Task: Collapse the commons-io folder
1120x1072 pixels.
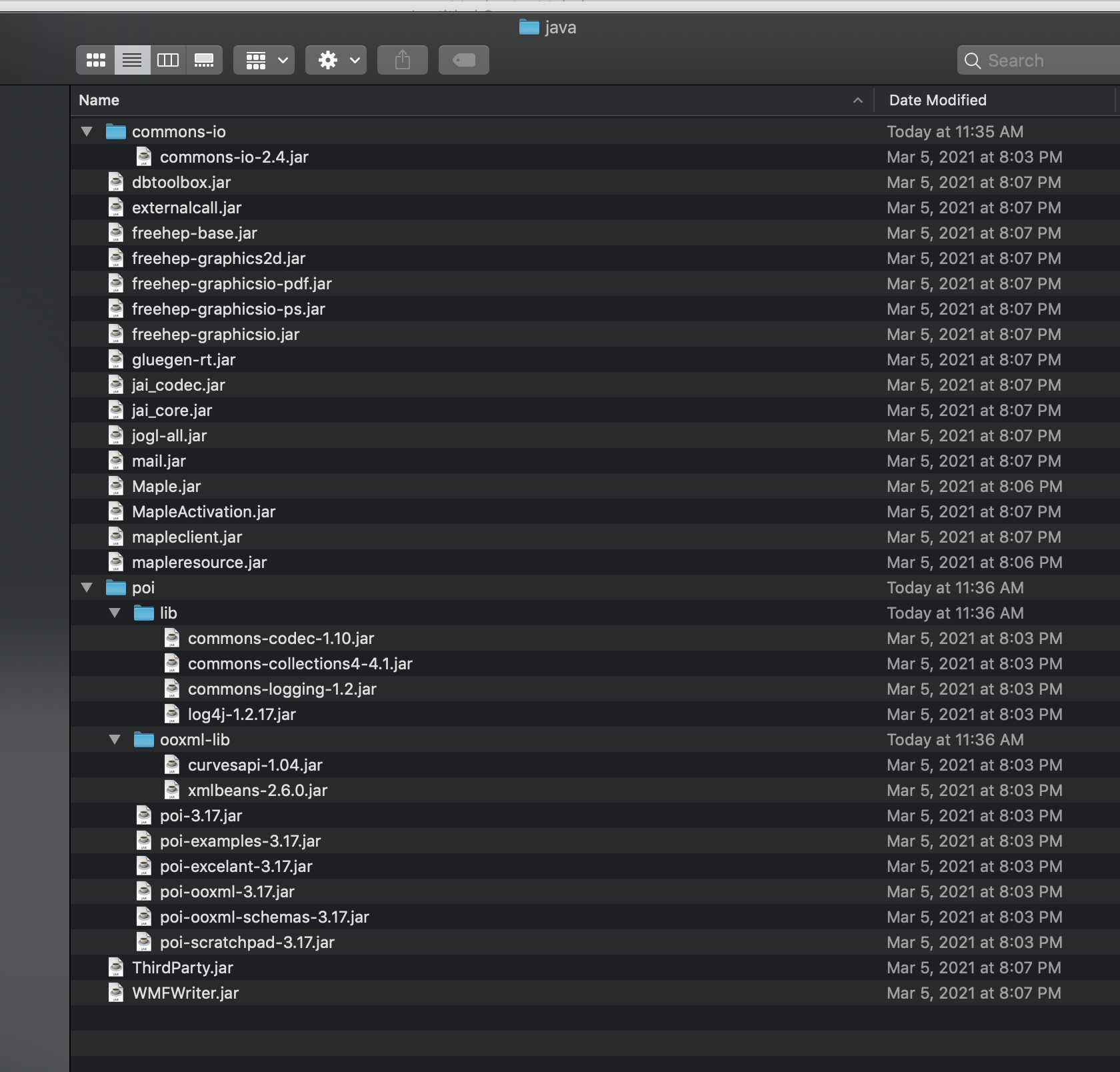Action: click(87, 131)
